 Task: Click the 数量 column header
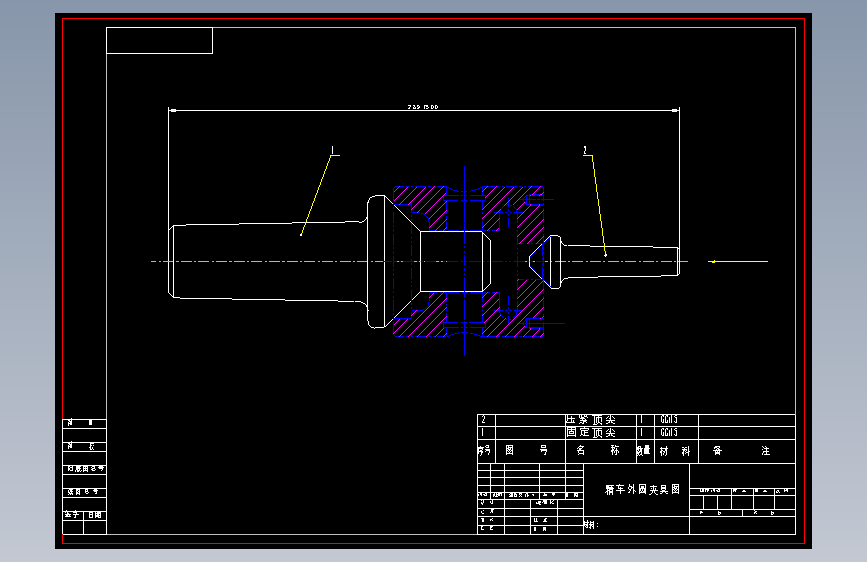click(x=643, y=451)
